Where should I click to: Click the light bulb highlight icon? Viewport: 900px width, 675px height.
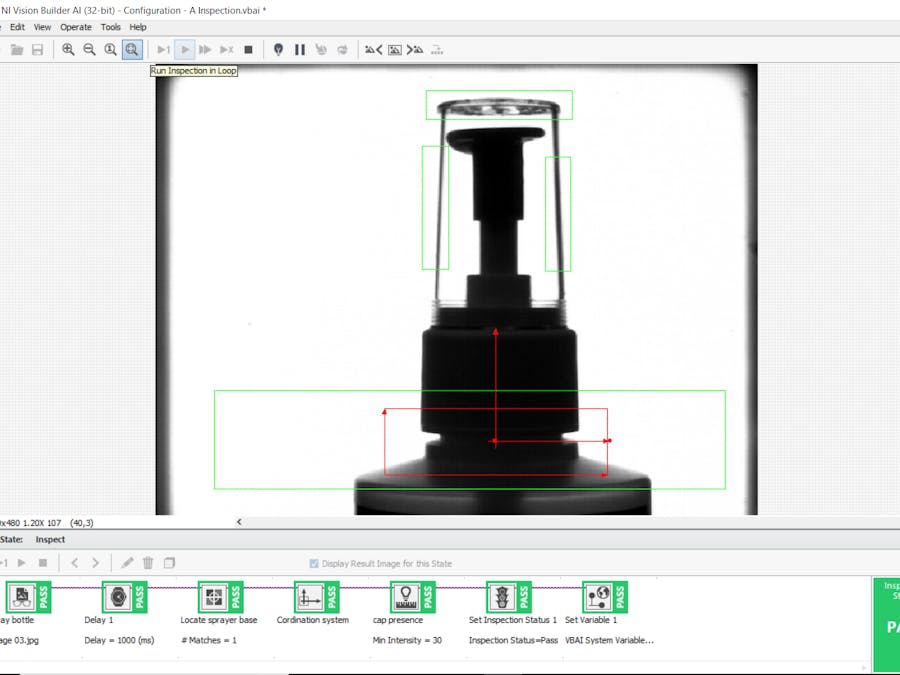point(278,50)
